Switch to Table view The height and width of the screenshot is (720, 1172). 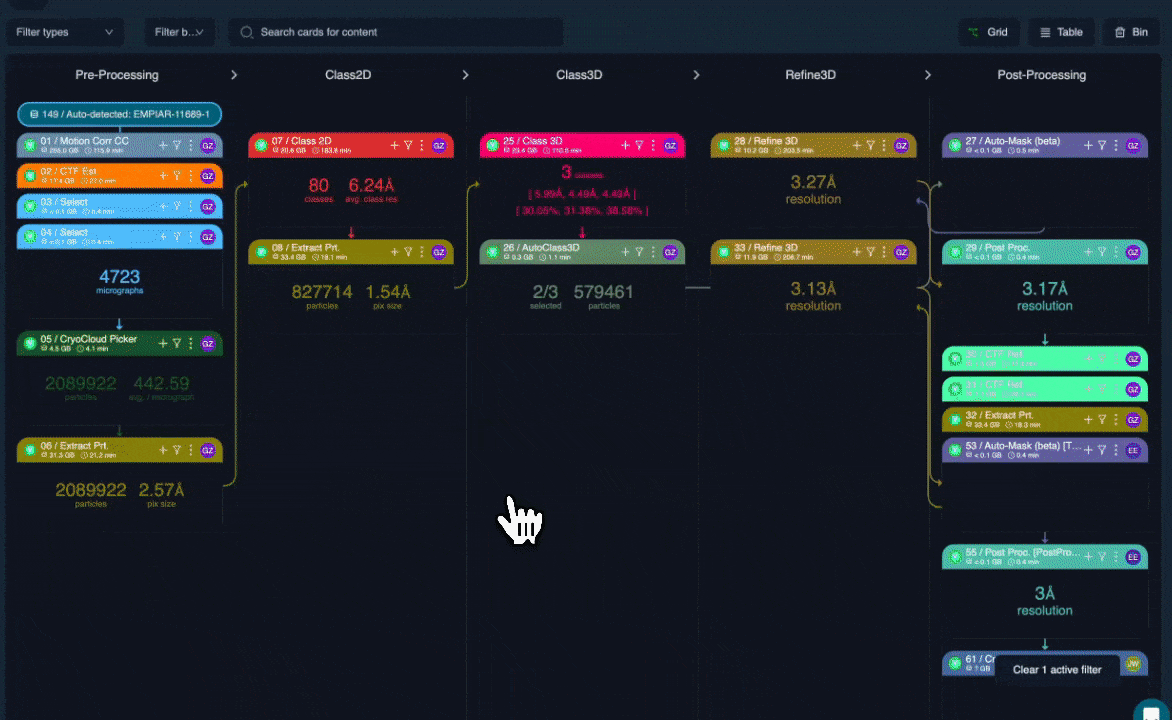1061,32
